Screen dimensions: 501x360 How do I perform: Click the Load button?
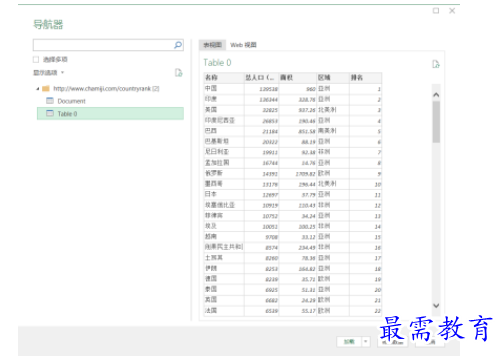click(x=349, y=342)
